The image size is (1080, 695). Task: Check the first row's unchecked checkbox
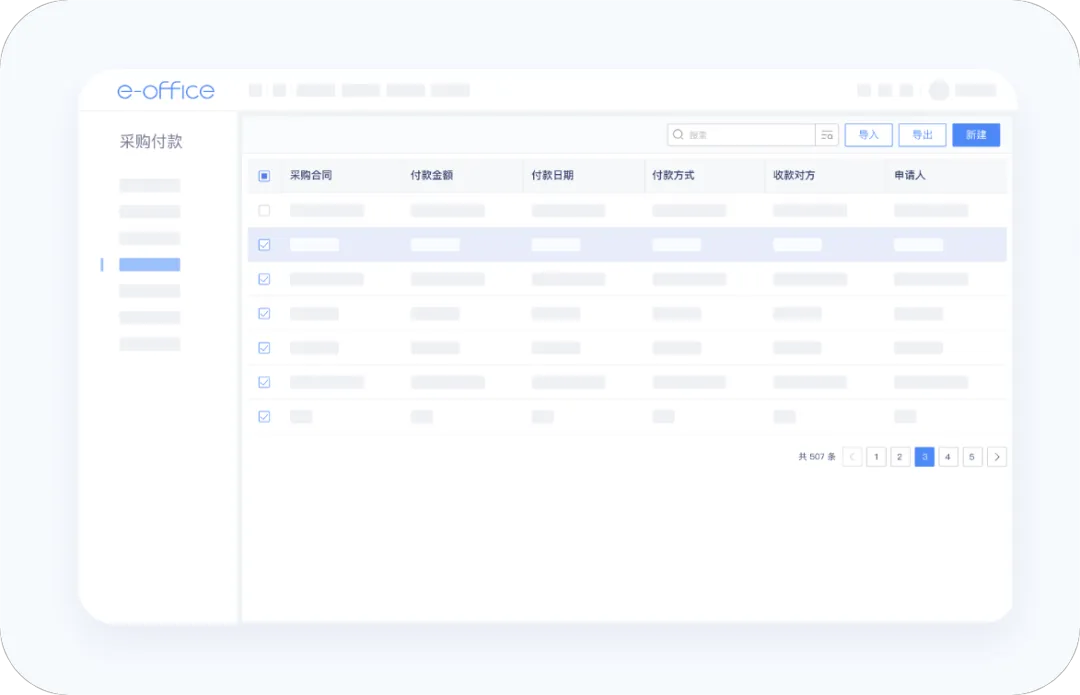[x=264, y=211]
